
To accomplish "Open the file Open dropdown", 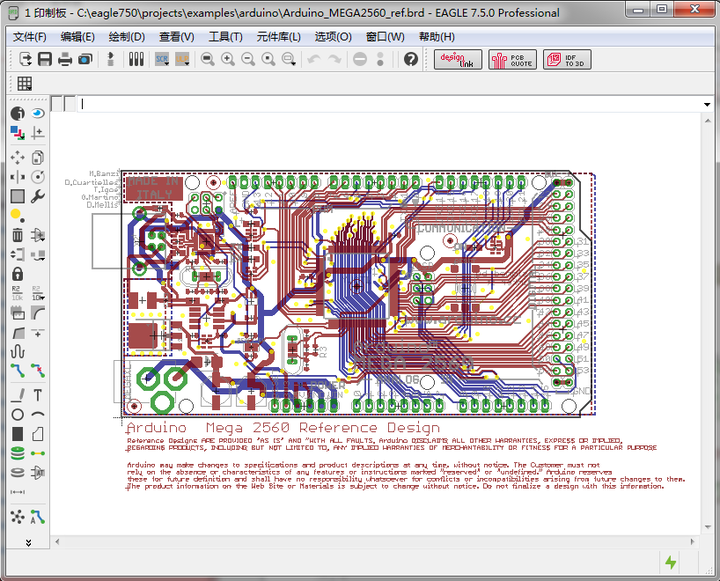I will 25,59.
